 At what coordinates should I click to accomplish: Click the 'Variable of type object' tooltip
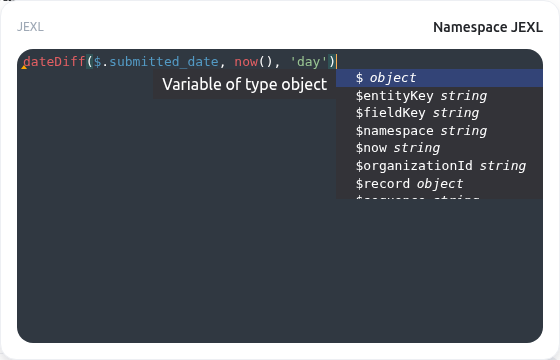(245, 84)
